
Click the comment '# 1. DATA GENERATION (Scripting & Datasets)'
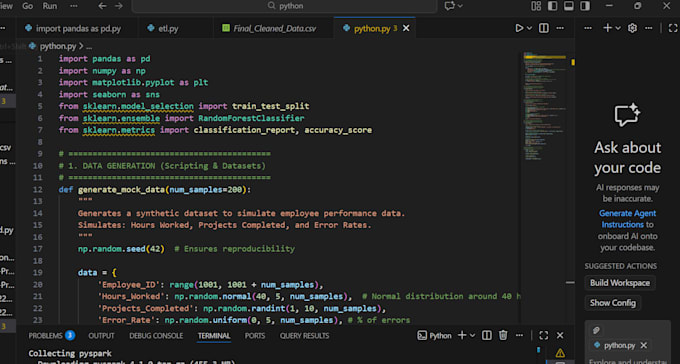click(162, 166)
